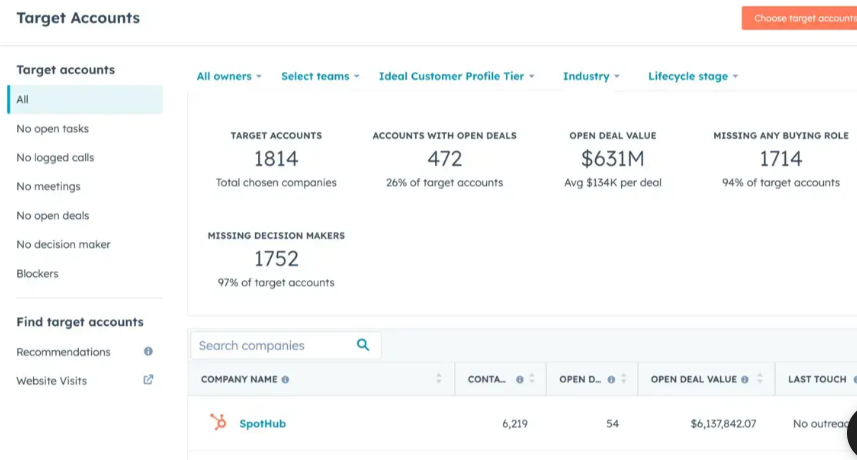Click the search magnifier icon
Image resolution: width=857 pixels, height=460 pixels.
pyautogui.click(x=363, y=345)
